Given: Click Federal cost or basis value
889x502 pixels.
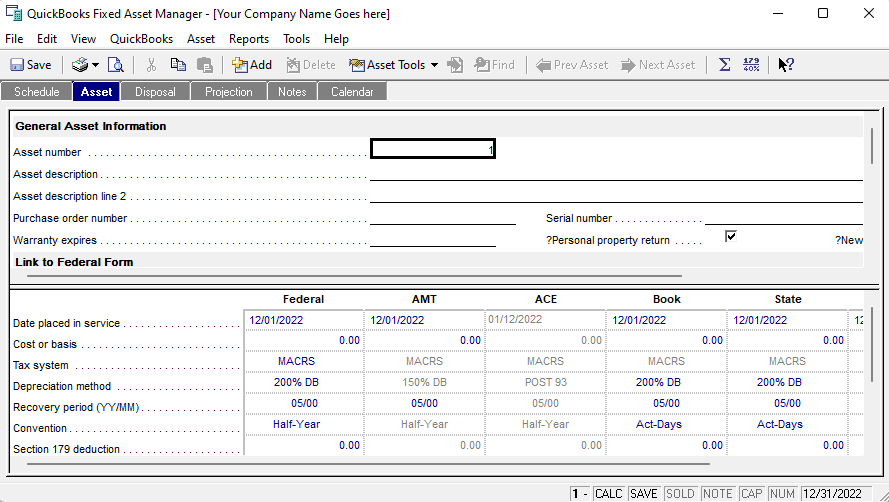Looking at the screenshot, I should point(304,340).
